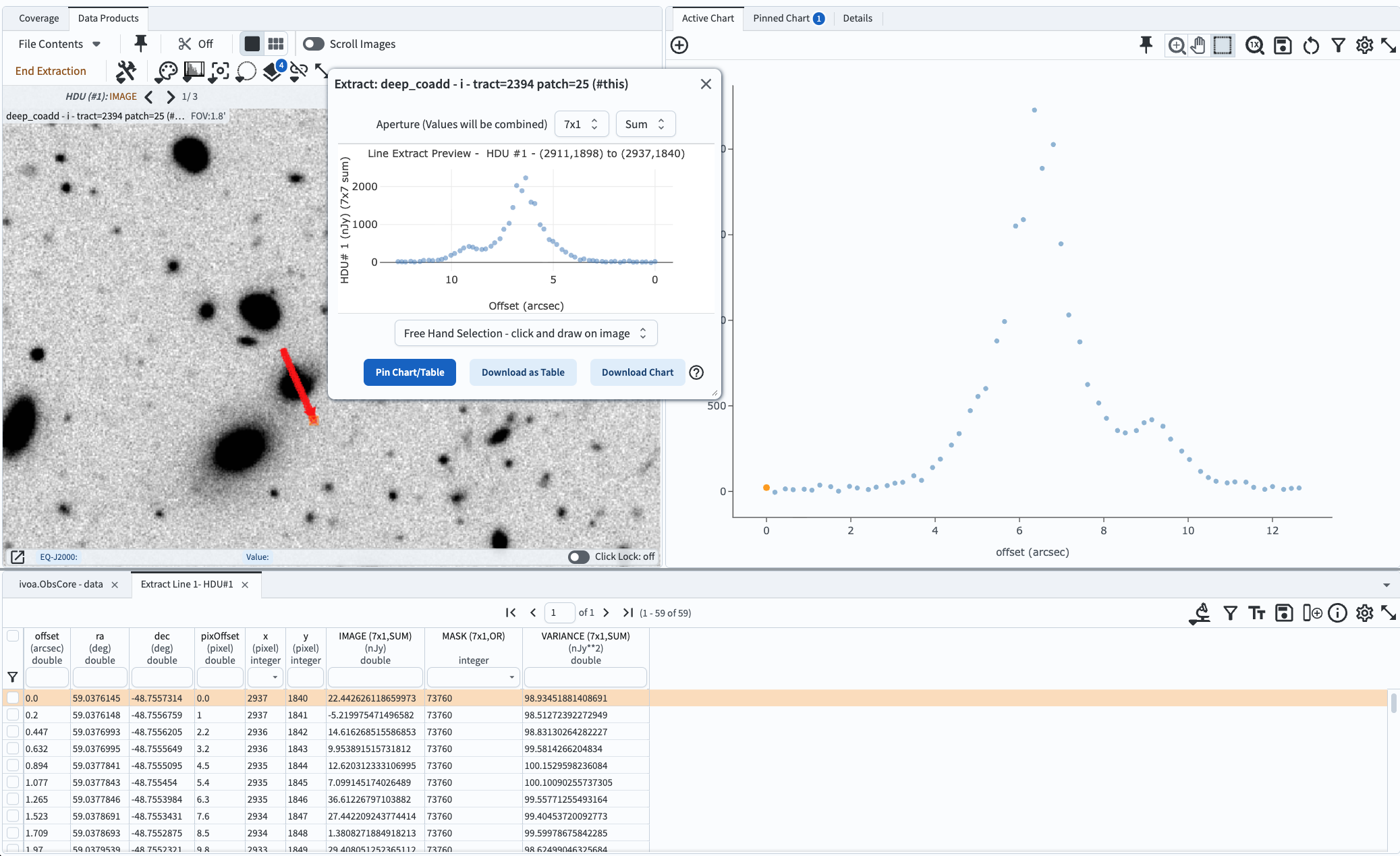Open the image layers stack icon

pos(273,71)
